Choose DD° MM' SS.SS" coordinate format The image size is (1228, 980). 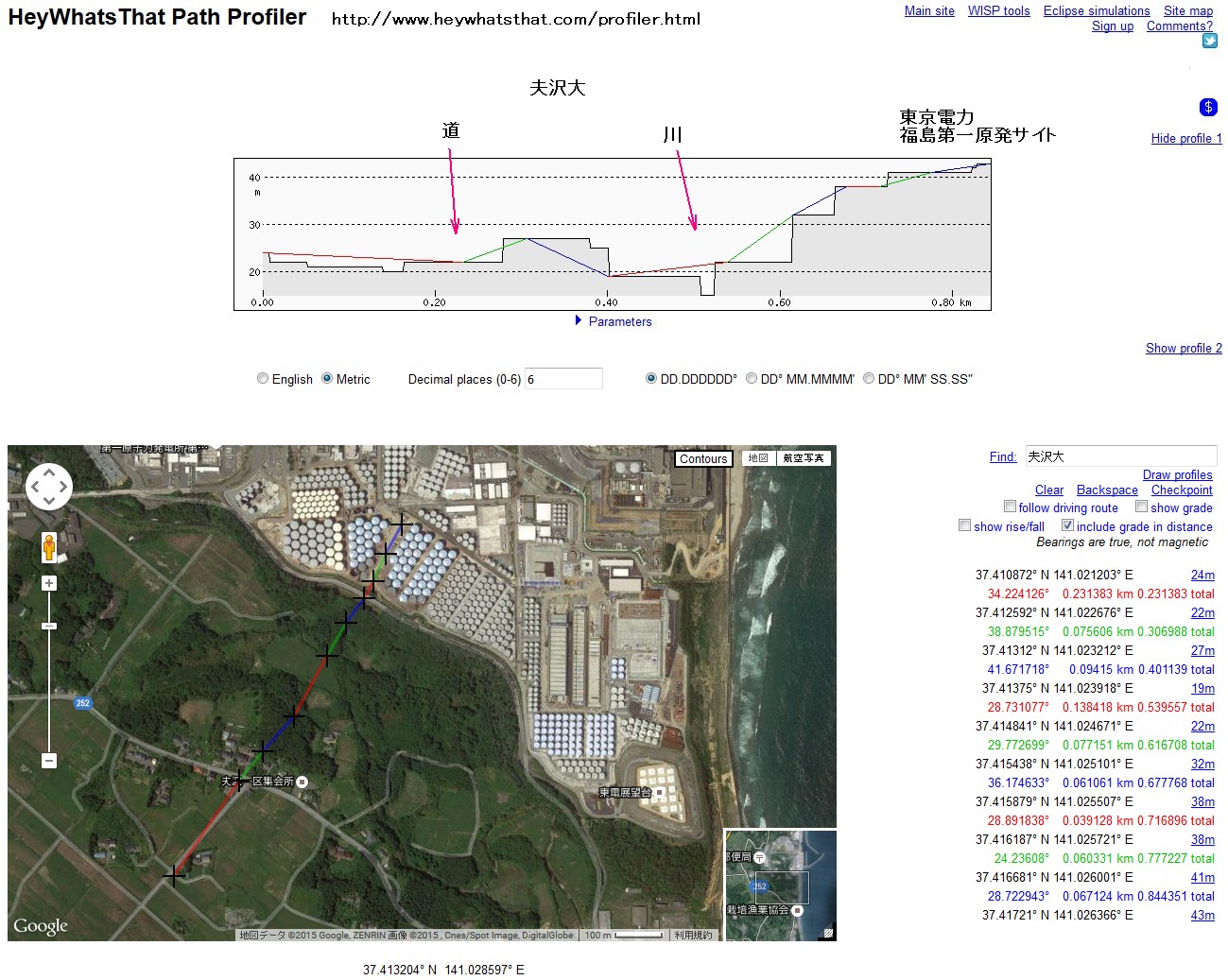(x=869, y=378)
